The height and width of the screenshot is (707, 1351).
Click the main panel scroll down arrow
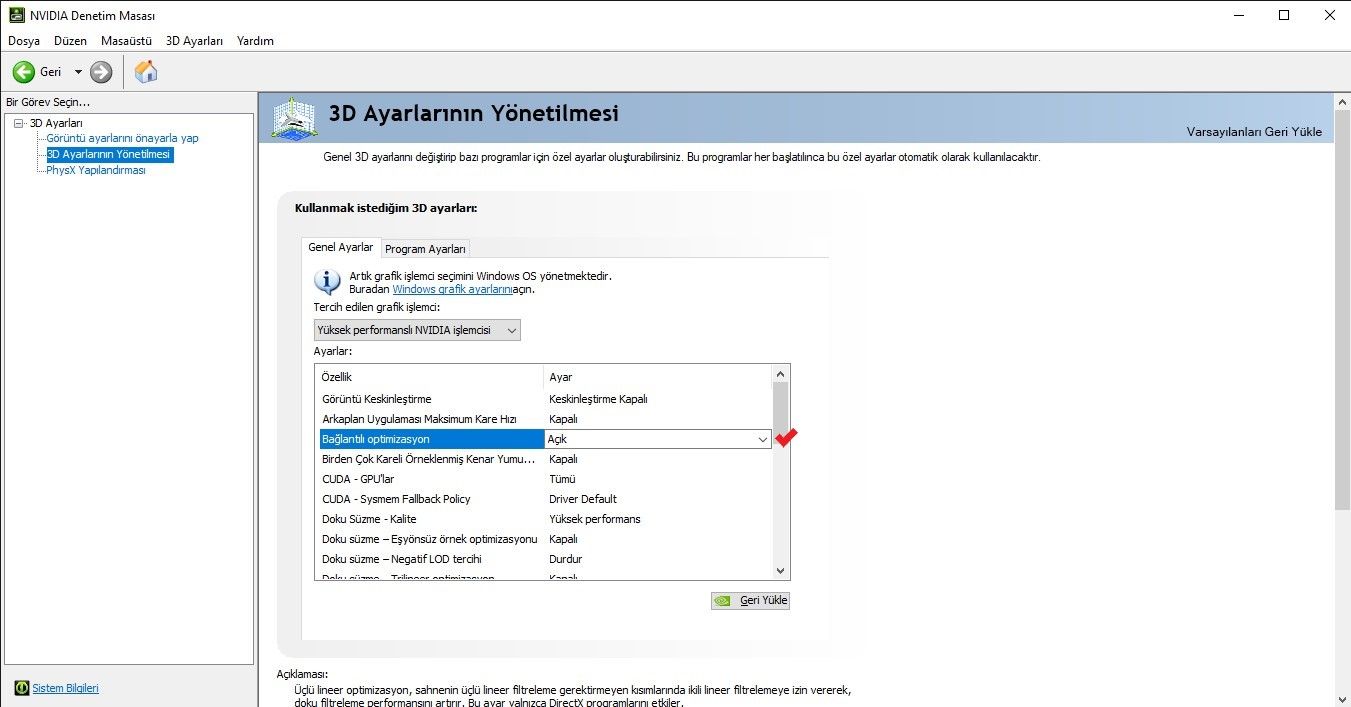1342,698
